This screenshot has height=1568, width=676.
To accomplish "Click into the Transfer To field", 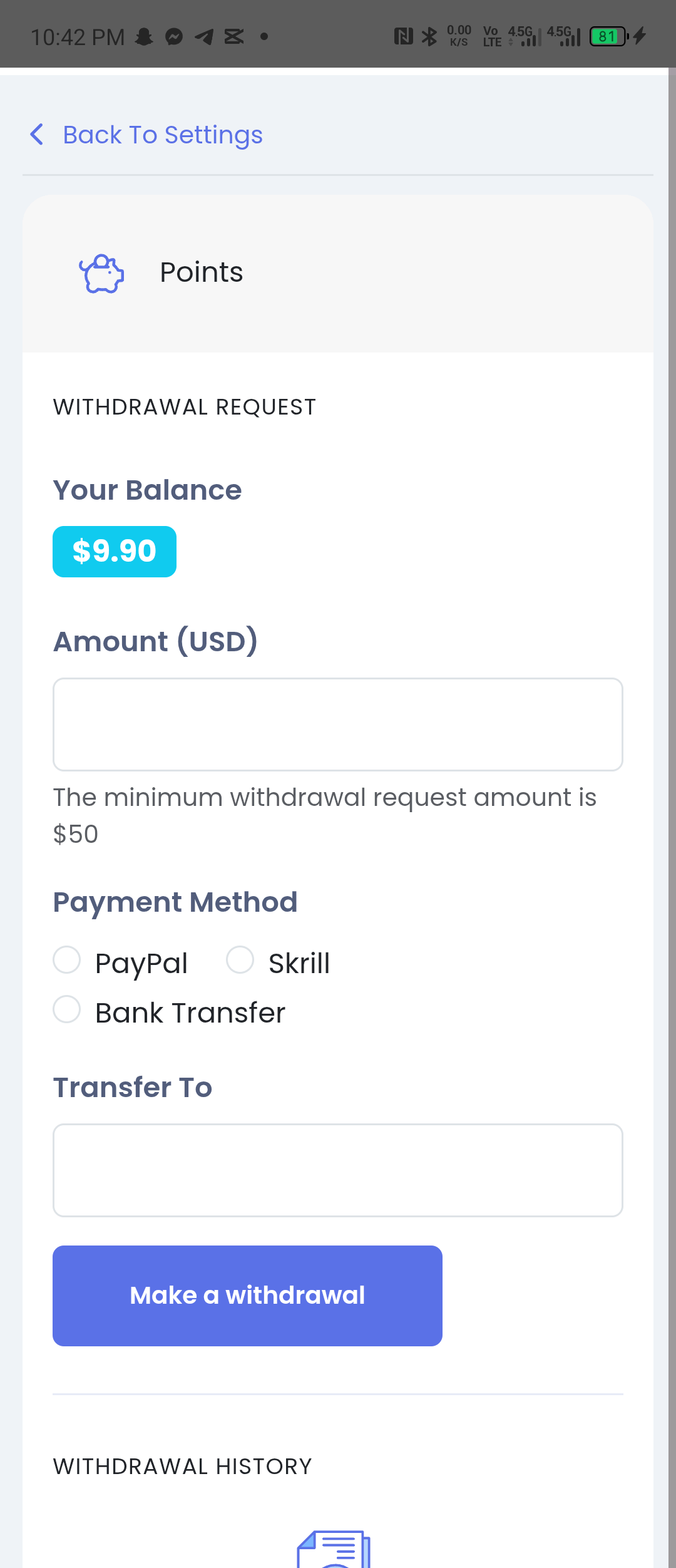I will 338,1170.
